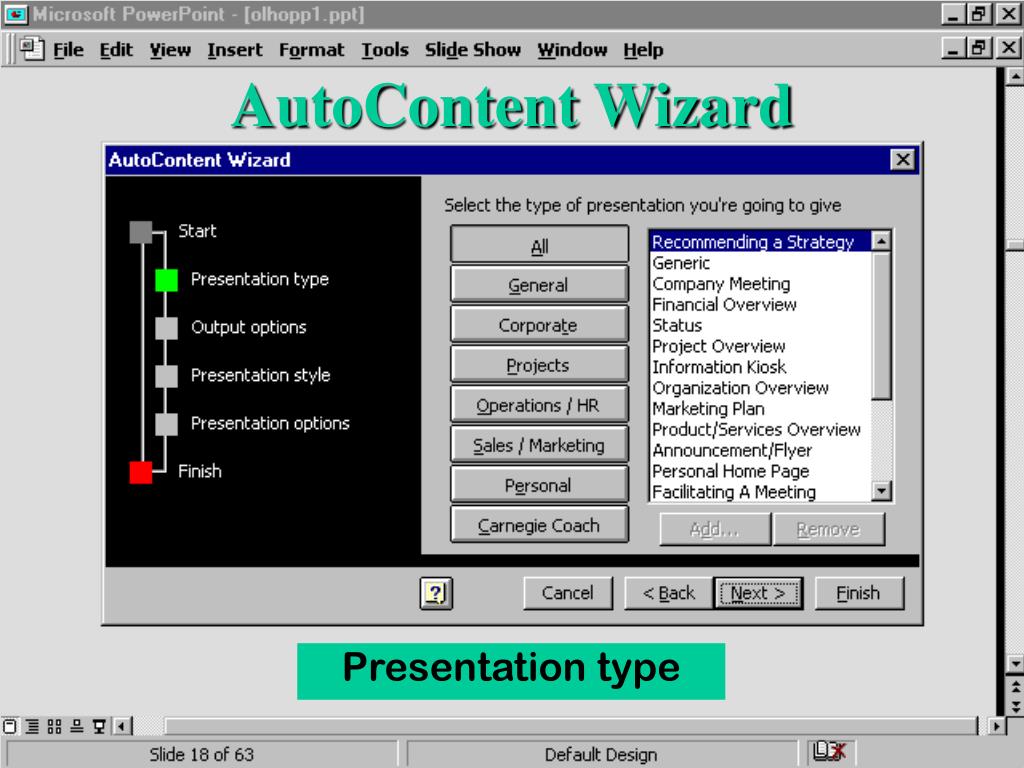Filter by Corporate category
Viewport: 1024px width, 768px height.
[539, 325]
